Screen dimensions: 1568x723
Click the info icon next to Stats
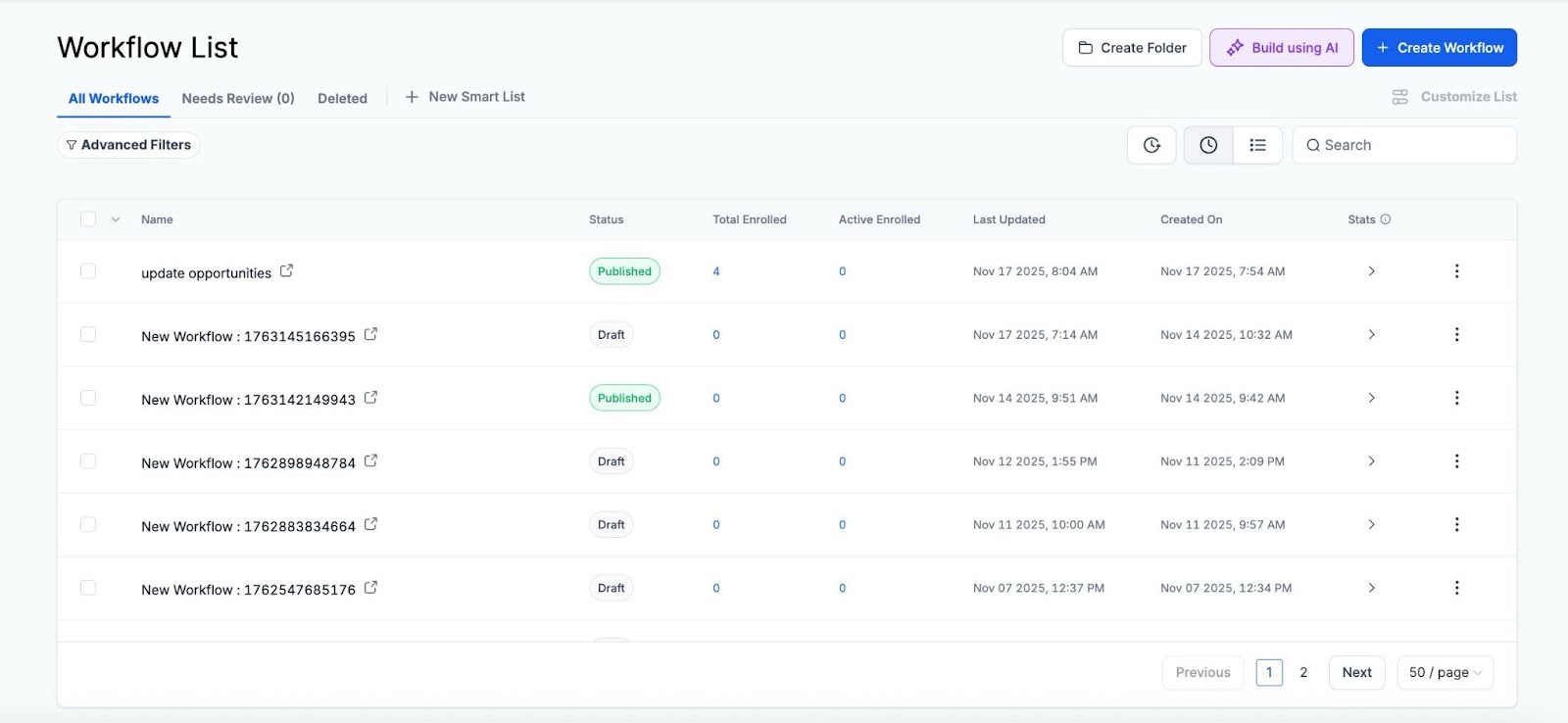1386,219
